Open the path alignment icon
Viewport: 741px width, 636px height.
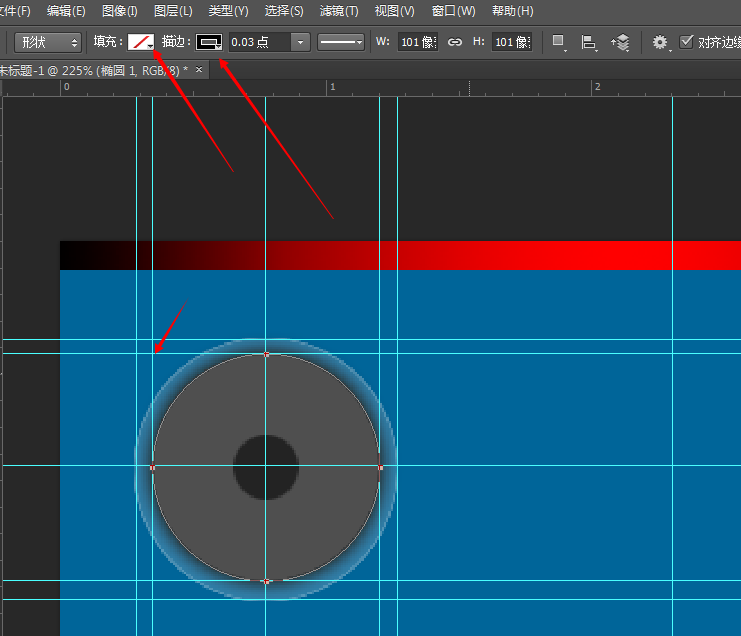[589, 42]
